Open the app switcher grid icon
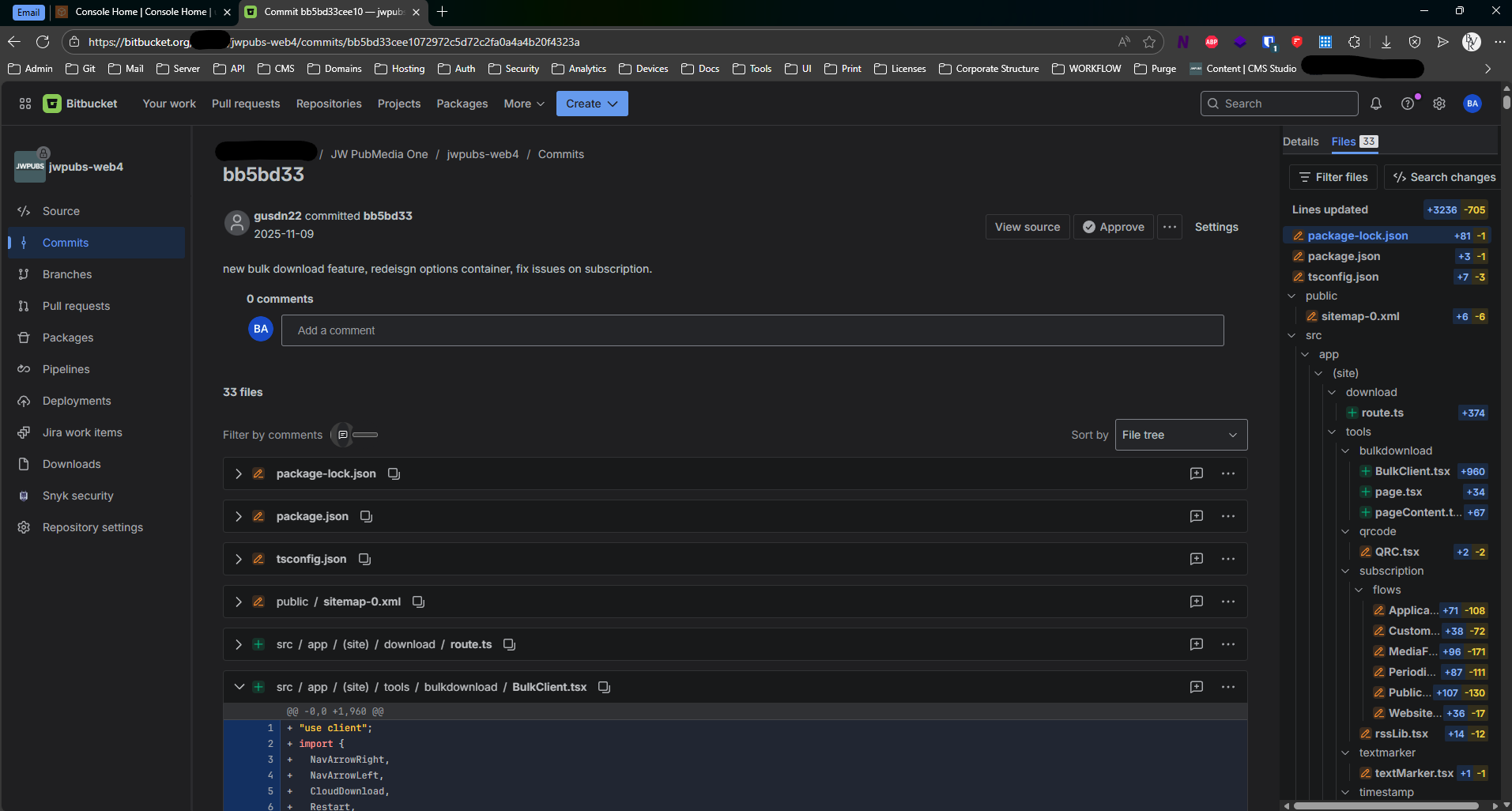1512x811 pixels. [x=25, y=104]
